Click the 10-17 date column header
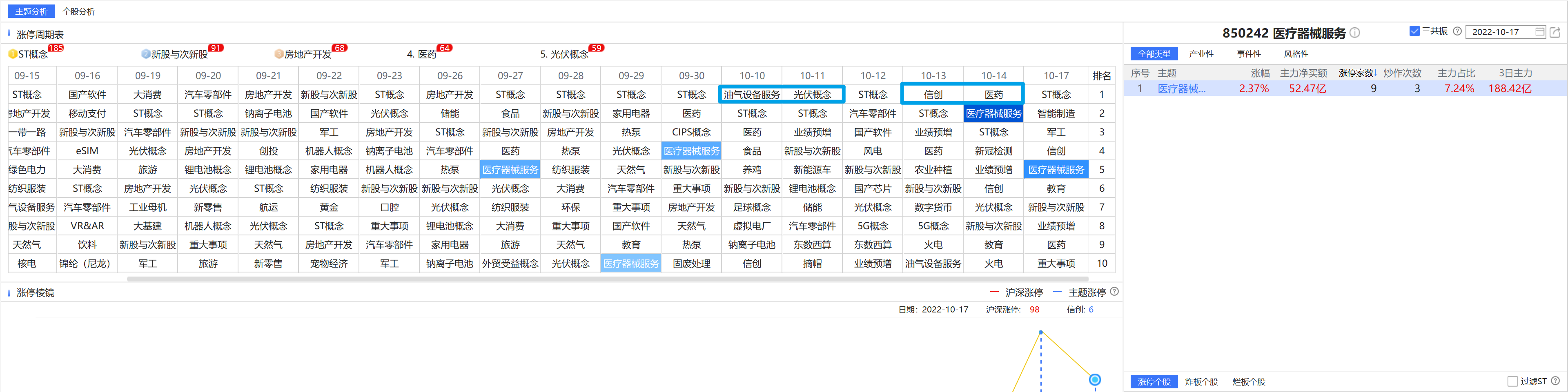This screenshot has width=1568, height=392. [x=1056, y=75]
